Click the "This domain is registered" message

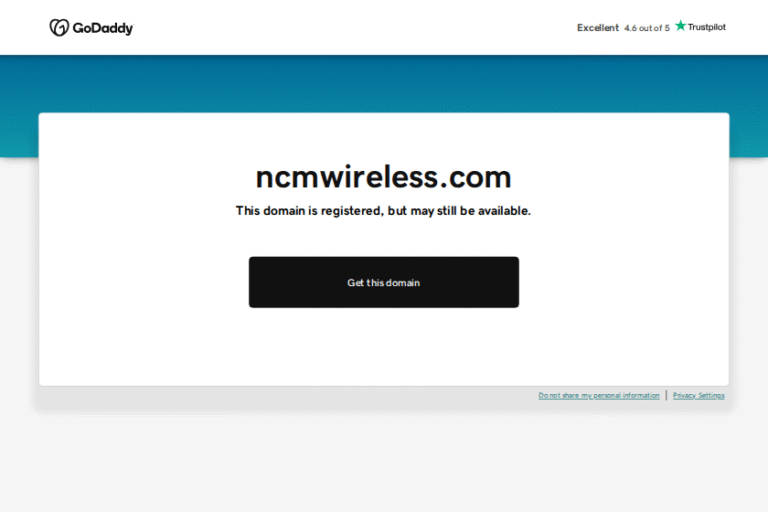(x=383, y=211)
